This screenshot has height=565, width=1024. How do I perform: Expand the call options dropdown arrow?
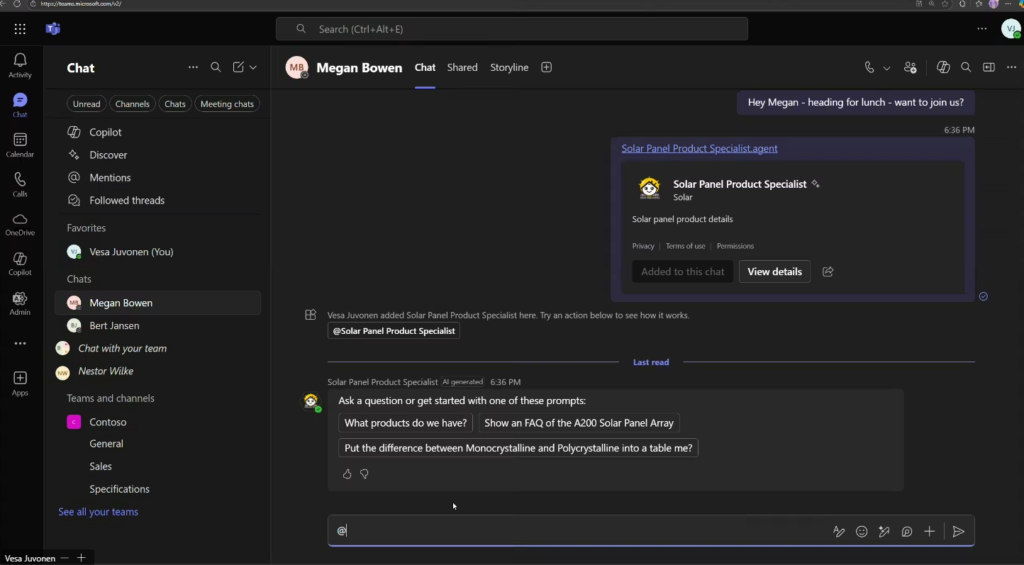[886, 68]
